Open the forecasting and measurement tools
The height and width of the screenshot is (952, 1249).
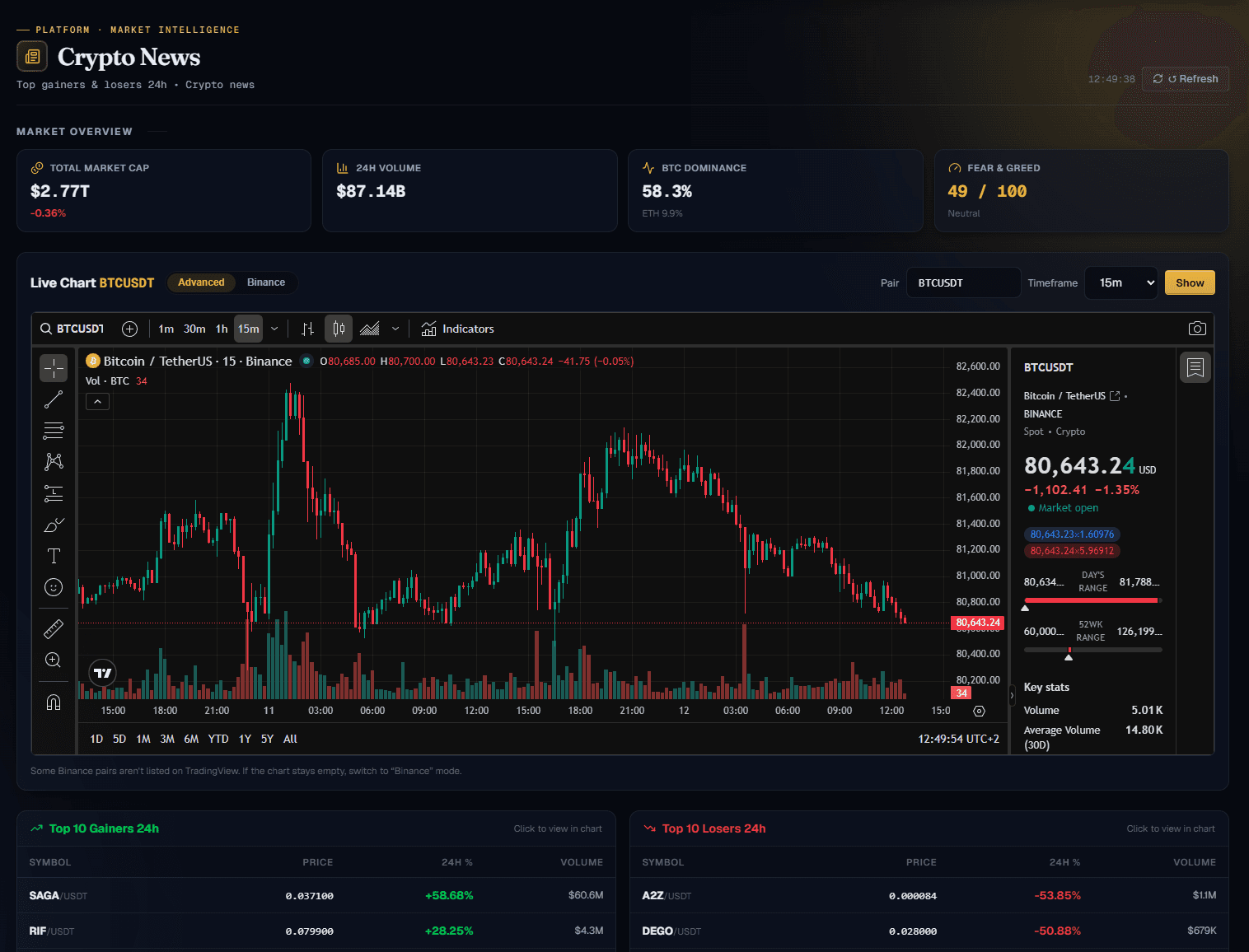point(54,493)
